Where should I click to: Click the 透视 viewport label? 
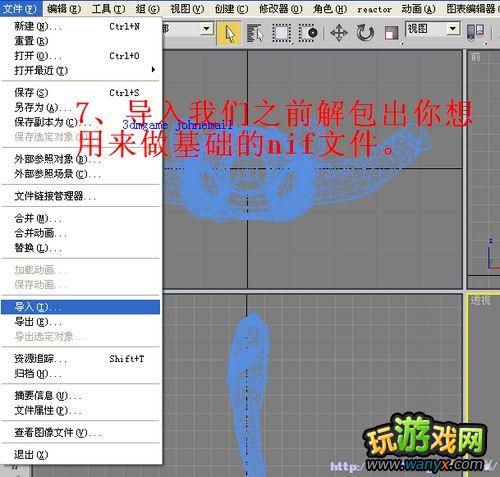(x=480, y=301)
